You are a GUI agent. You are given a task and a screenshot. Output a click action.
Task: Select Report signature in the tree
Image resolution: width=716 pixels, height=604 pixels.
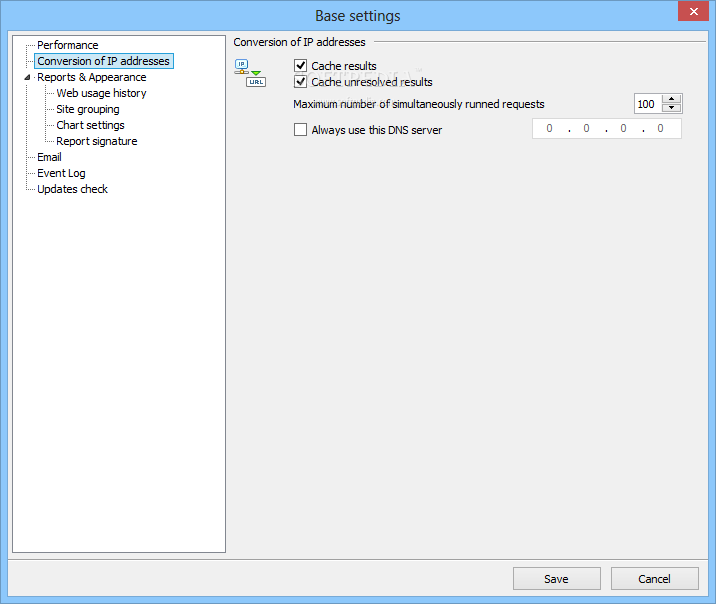(97, 141)
